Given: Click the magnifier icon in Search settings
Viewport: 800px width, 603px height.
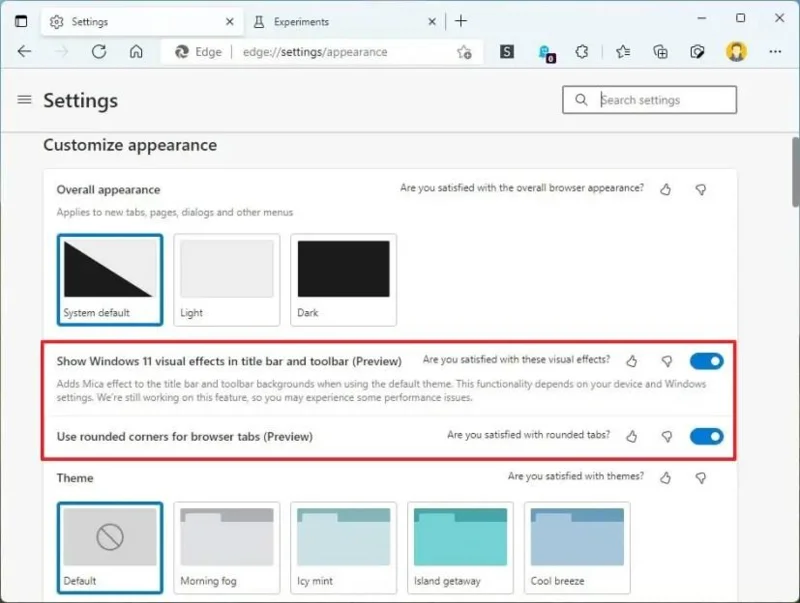Looking at the screenshot, I should click(581, 99).
